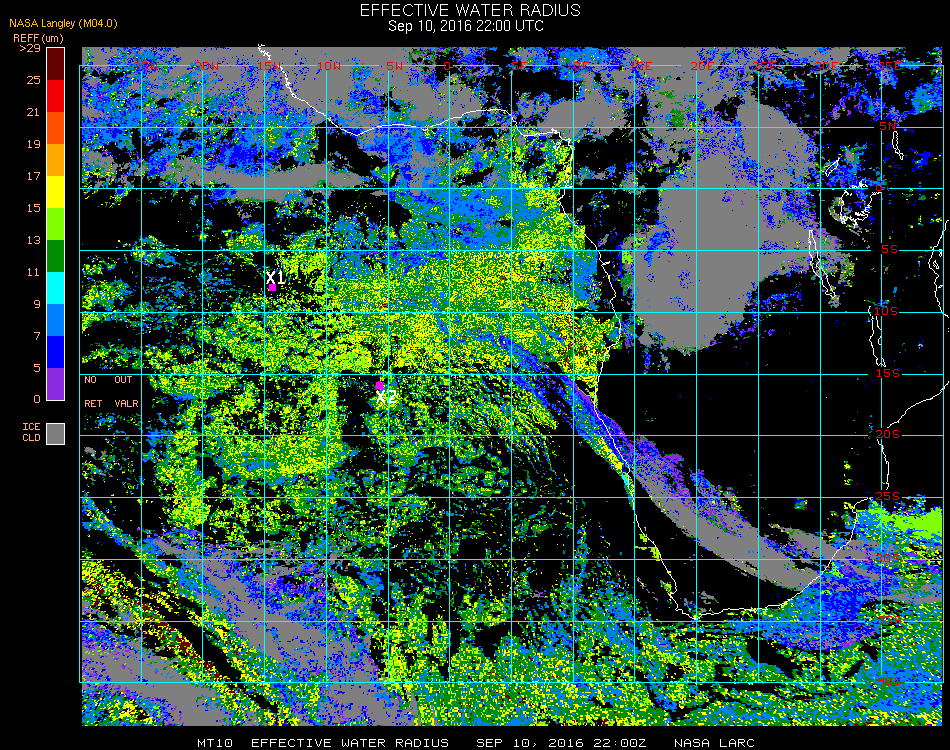Click the '5E' longitude label

519,66
